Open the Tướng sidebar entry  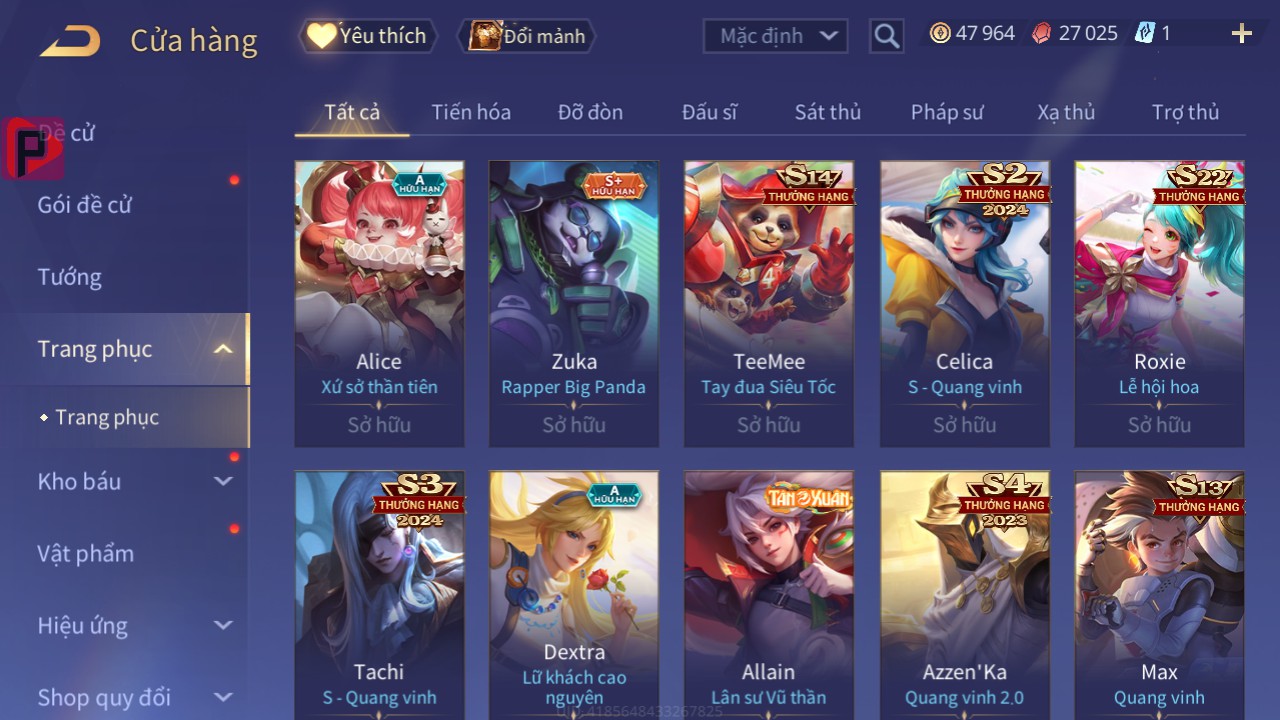tap(70, 277)
